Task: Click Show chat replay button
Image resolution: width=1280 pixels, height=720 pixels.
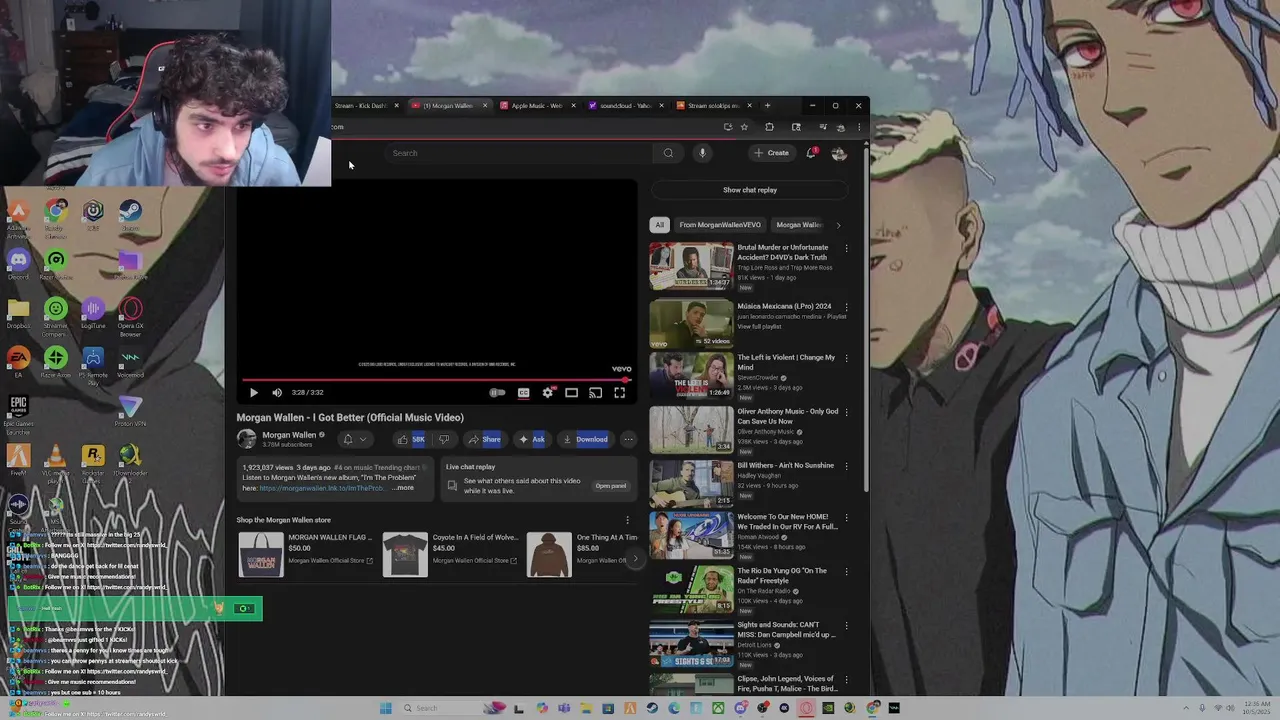Action: coord(750,190)
